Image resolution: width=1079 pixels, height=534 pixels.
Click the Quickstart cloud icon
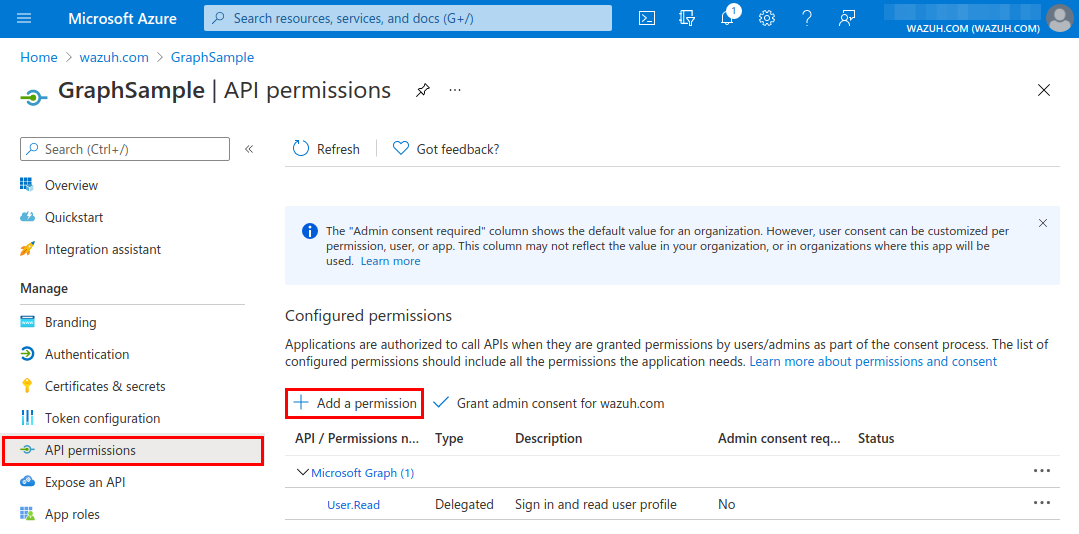(x=28, y=217)
